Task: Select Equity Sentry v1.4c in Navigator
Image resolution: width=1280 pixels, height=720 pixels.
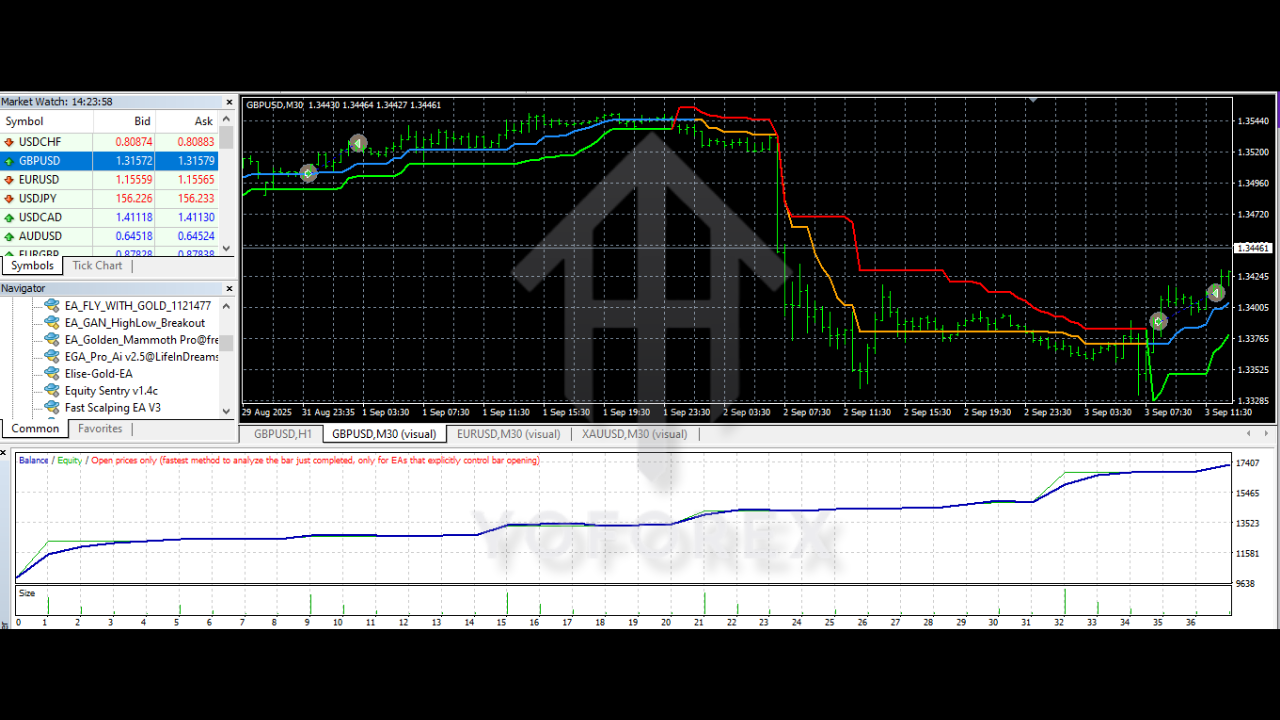Action: pos(111,391)
